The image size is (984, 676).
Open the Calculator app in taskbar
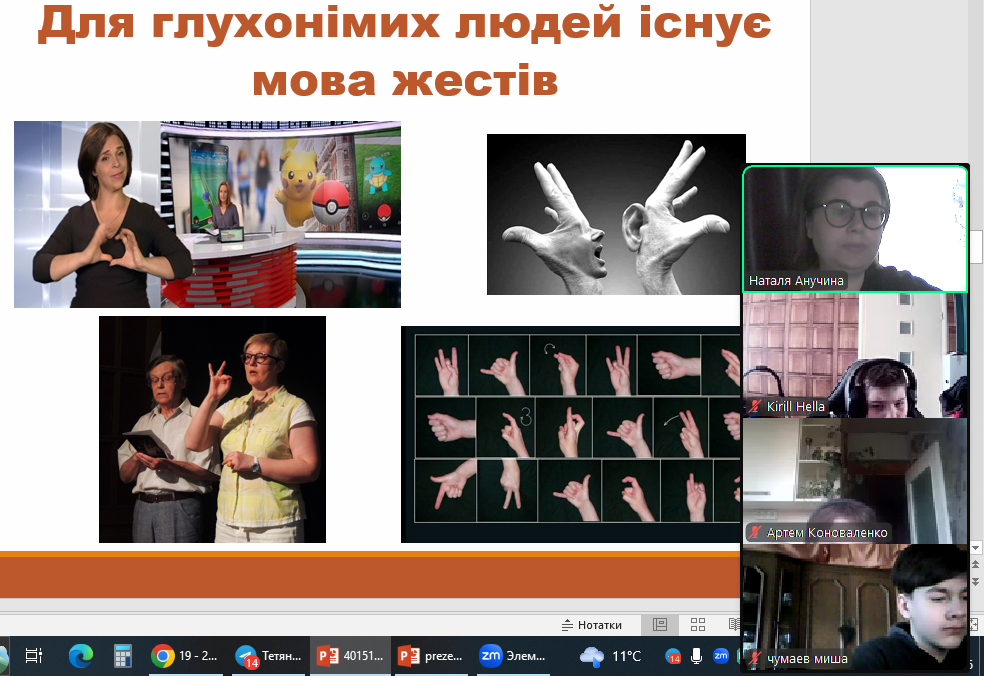pos(122,656)
